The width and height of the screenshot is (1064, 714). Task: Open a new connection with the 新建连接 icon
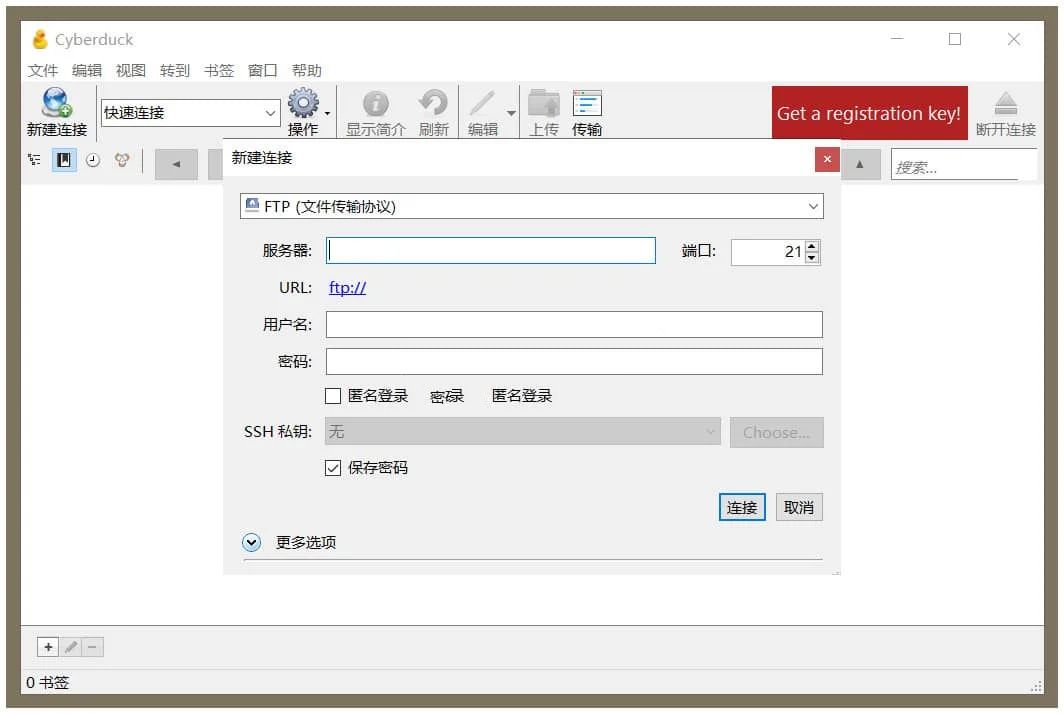click(x=55, y=105)
